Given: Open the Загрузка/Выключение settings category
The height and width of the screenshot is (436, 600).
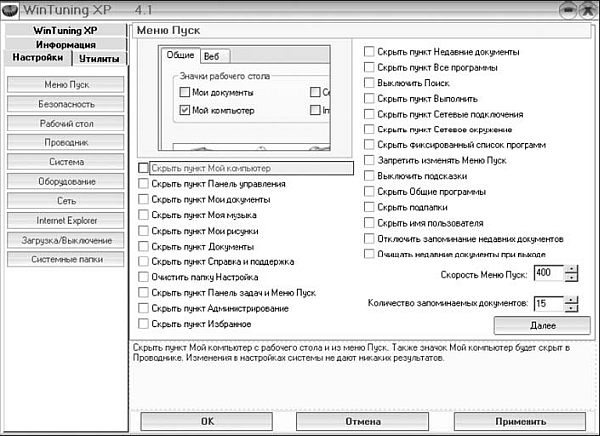Looking at the screenshot, I should click(x=65, y=240).
